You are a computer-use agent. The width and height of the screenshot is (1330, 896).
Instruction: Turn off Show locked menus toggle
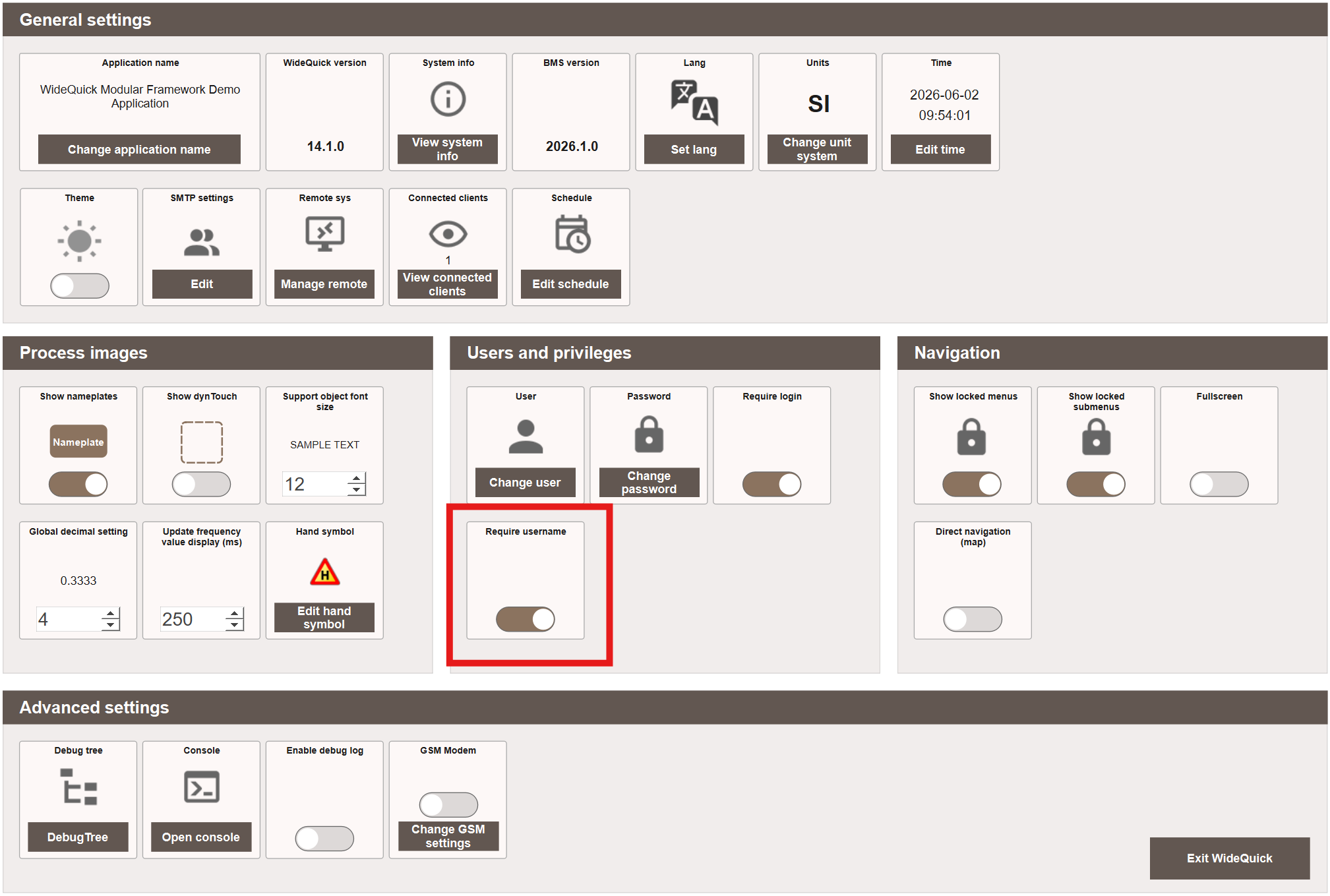pyautogui.click(x=971, y=485)
